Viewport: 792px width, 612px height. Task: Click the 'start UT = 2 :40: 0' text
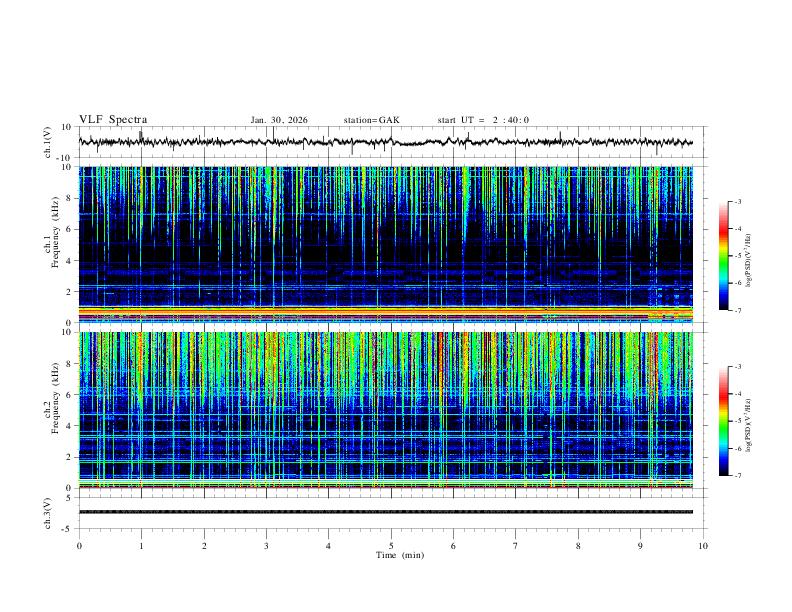click(x=483, y=120)
